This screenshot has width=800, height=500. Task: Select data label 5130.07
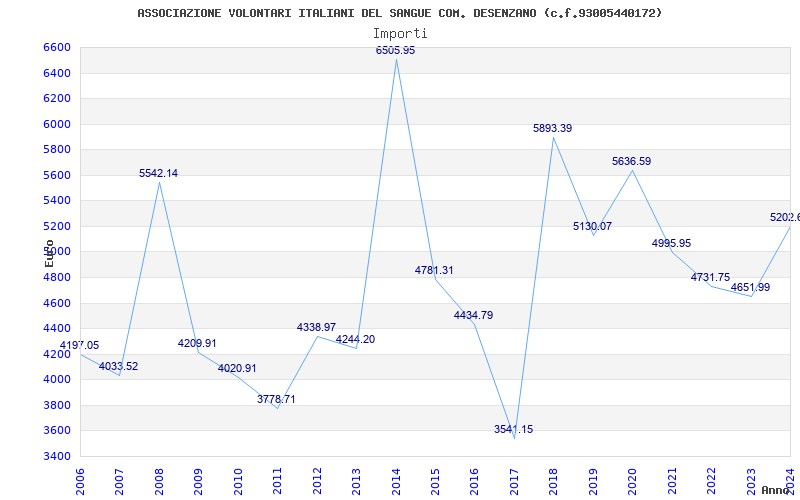(592, 227)
